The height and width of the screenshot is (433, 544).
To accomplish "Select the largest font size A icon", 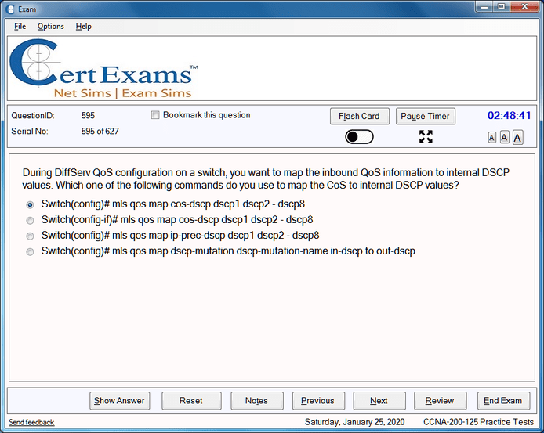I will point(518,138).
